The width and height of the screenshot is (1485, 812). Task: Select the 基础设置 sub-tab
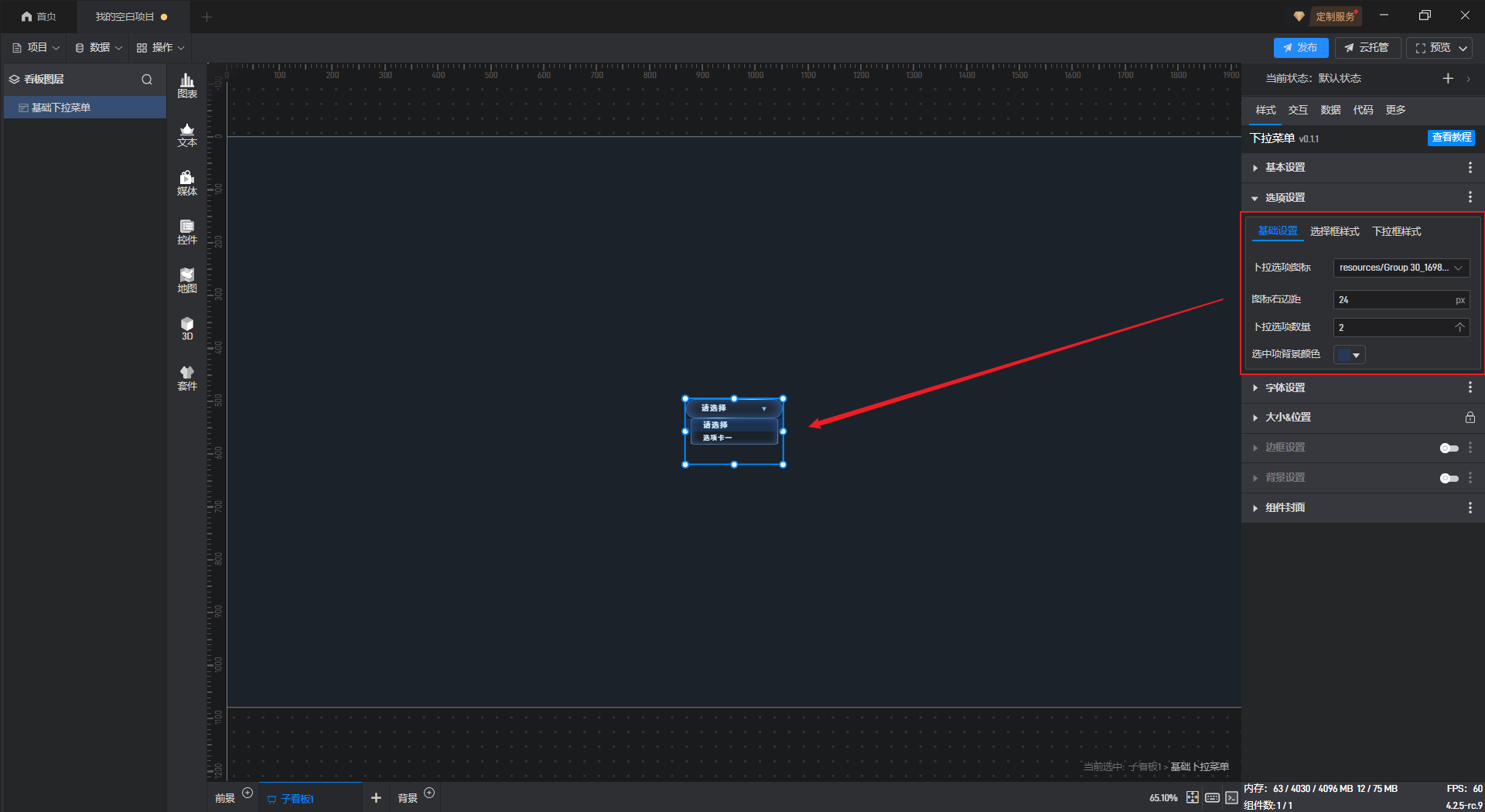[x=1278, y=231]
